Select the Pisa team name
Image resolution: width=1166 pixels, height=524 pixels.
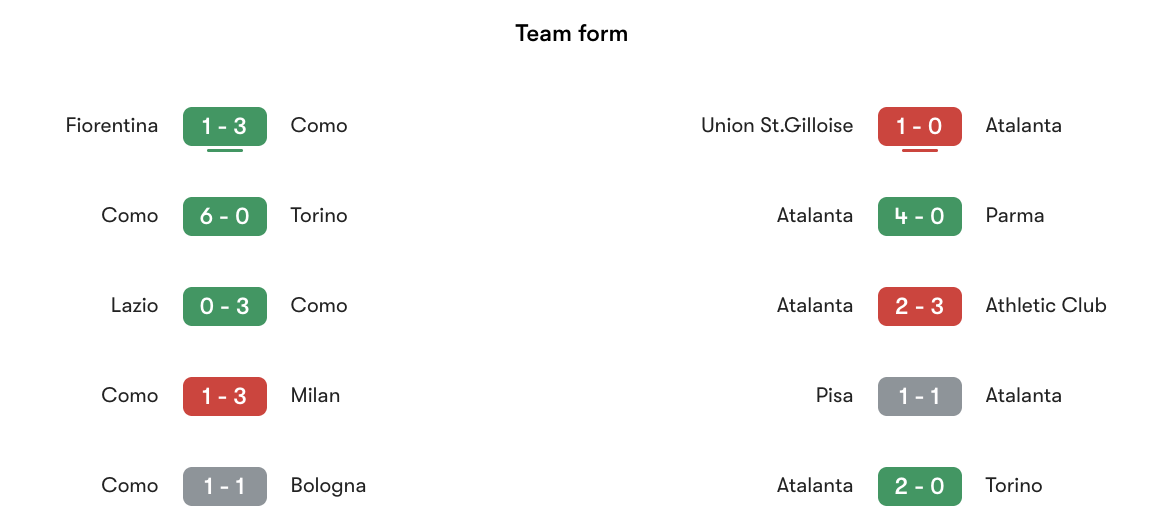point(834,396)
